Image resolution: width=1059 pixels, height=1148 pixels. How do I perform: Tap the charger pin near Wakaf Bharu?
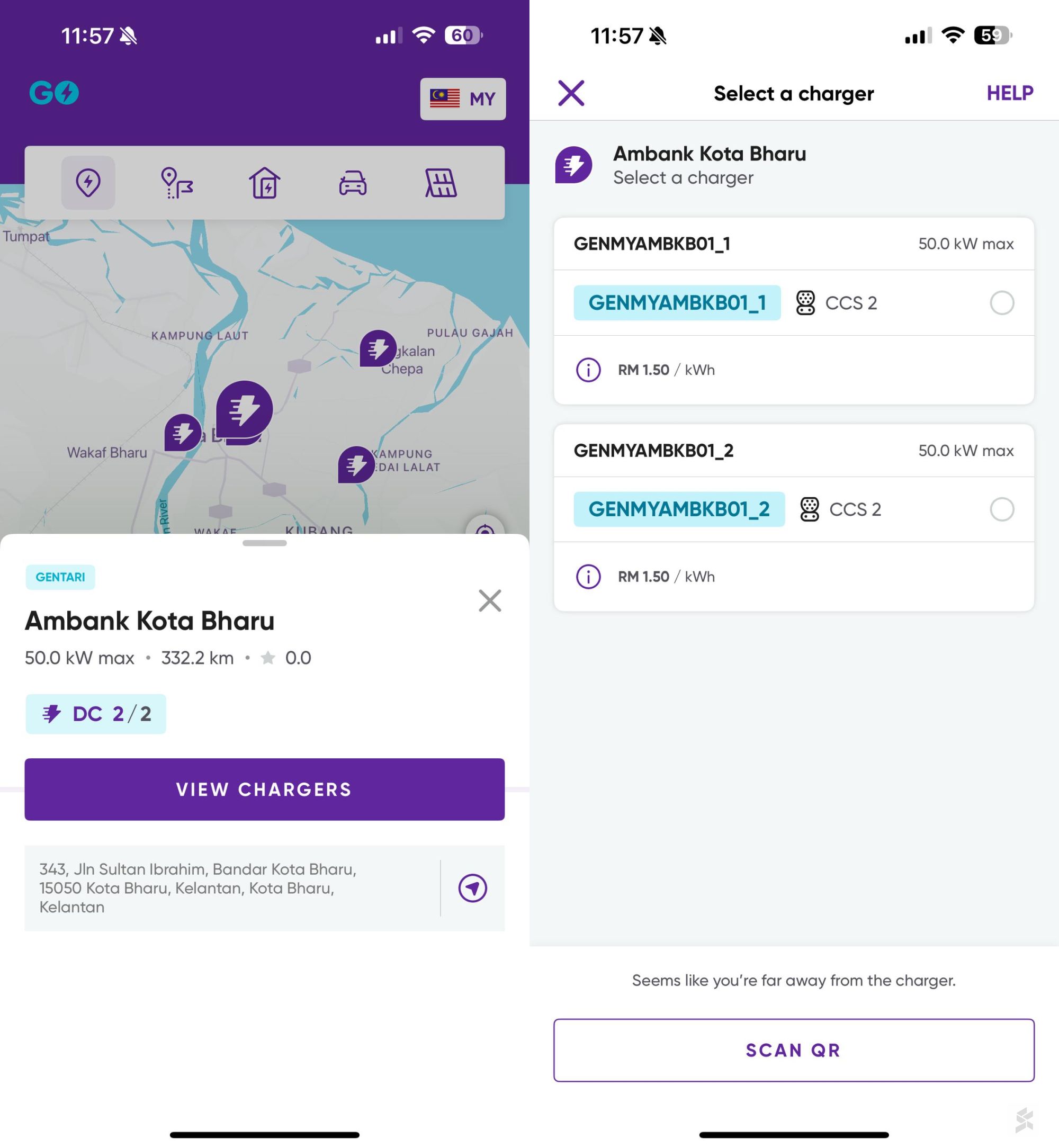click(183, 432)
